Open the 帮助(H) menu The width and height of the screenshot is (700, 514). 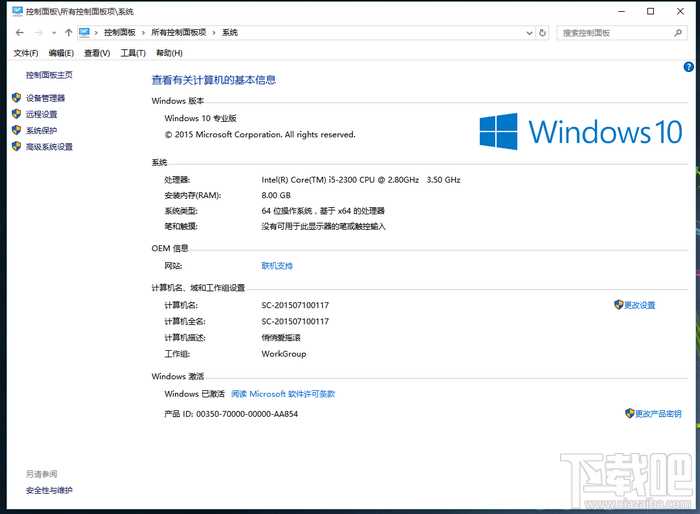tap(169, 53)
